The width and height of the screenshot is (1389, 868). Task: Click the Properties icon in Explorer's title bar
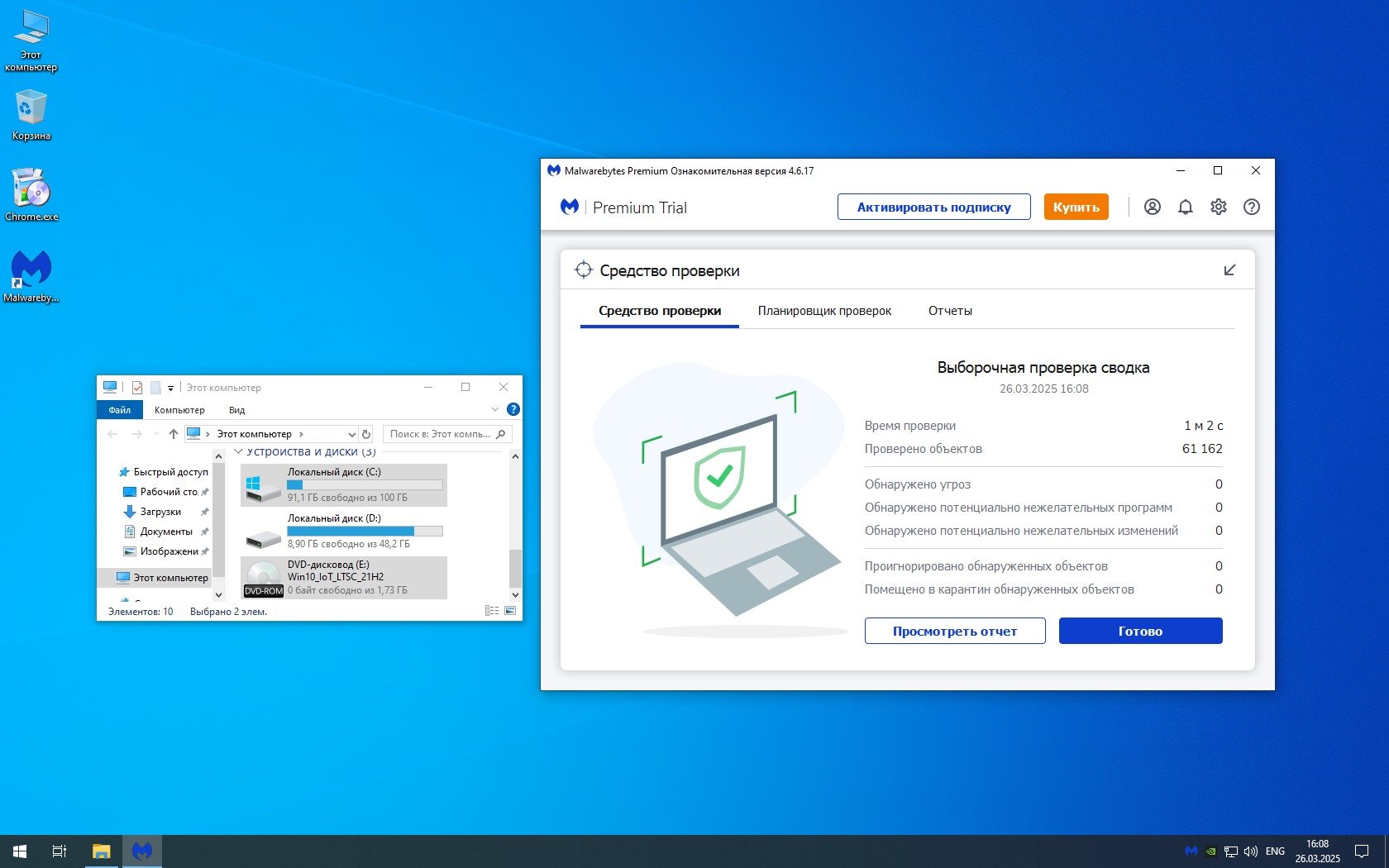tap(137, 387)
